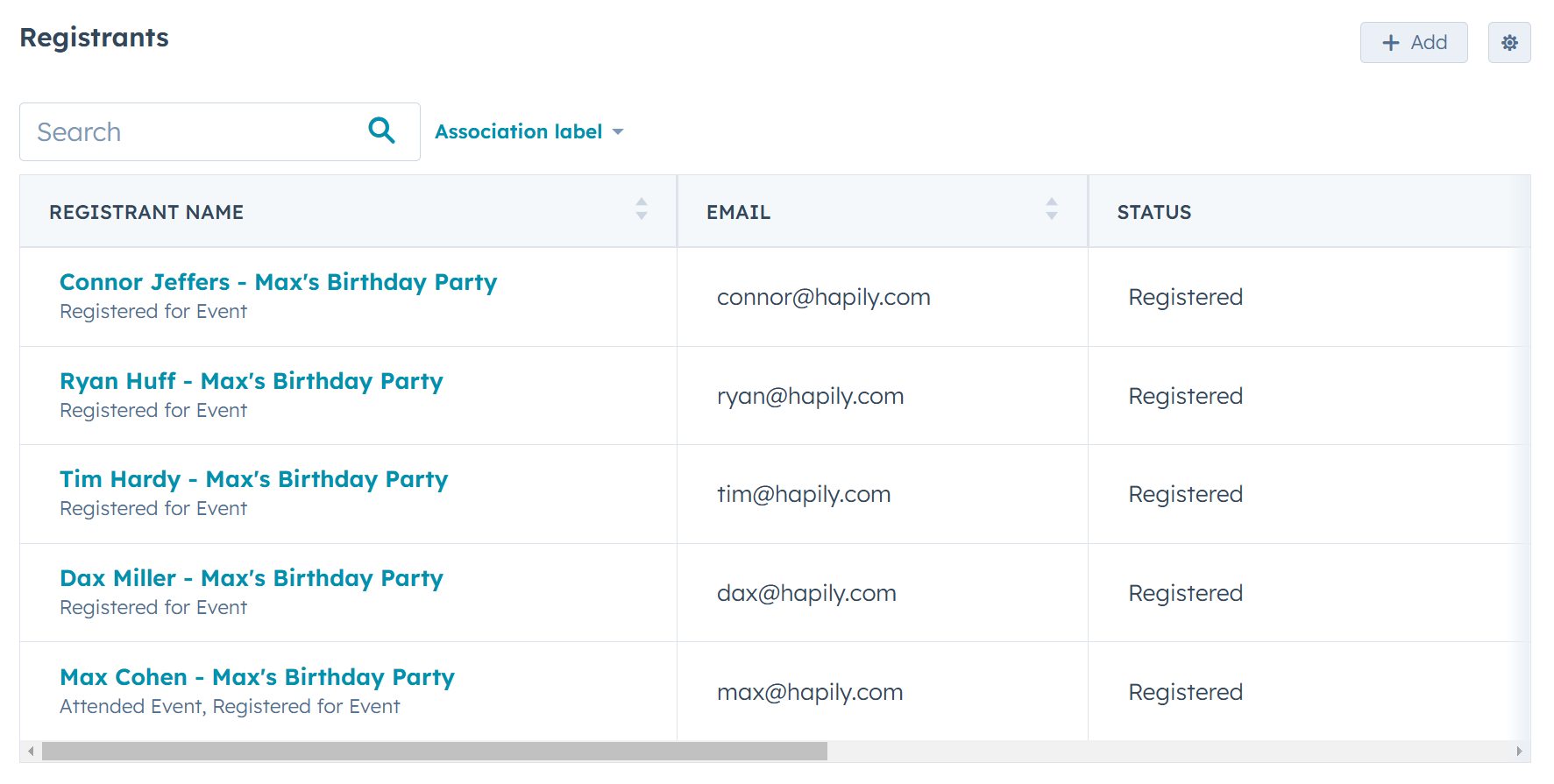Open the settings gear icon

coord(1508,43)
